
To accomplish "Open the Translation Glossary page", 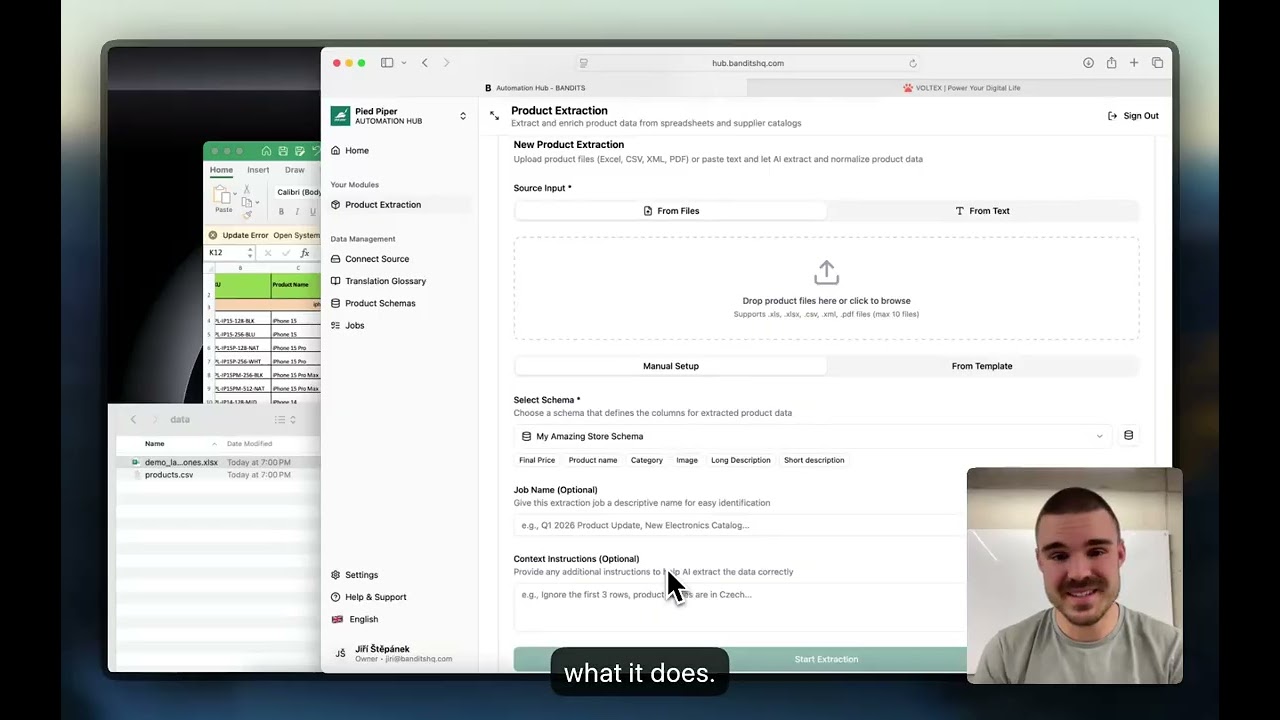I will (x=385, y=281).
